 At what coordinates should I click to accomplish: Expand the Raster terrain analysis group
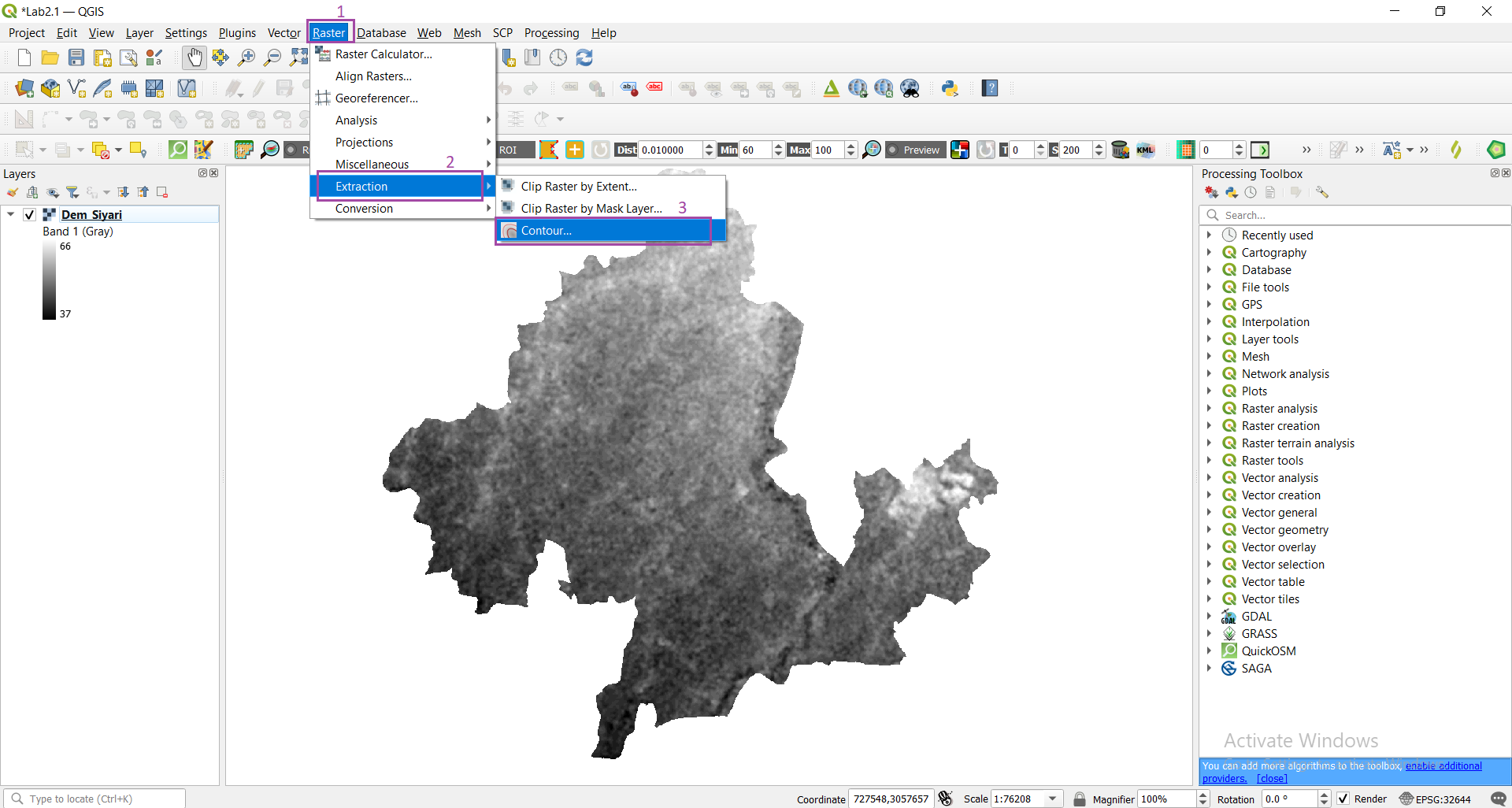pos(1210,443)
